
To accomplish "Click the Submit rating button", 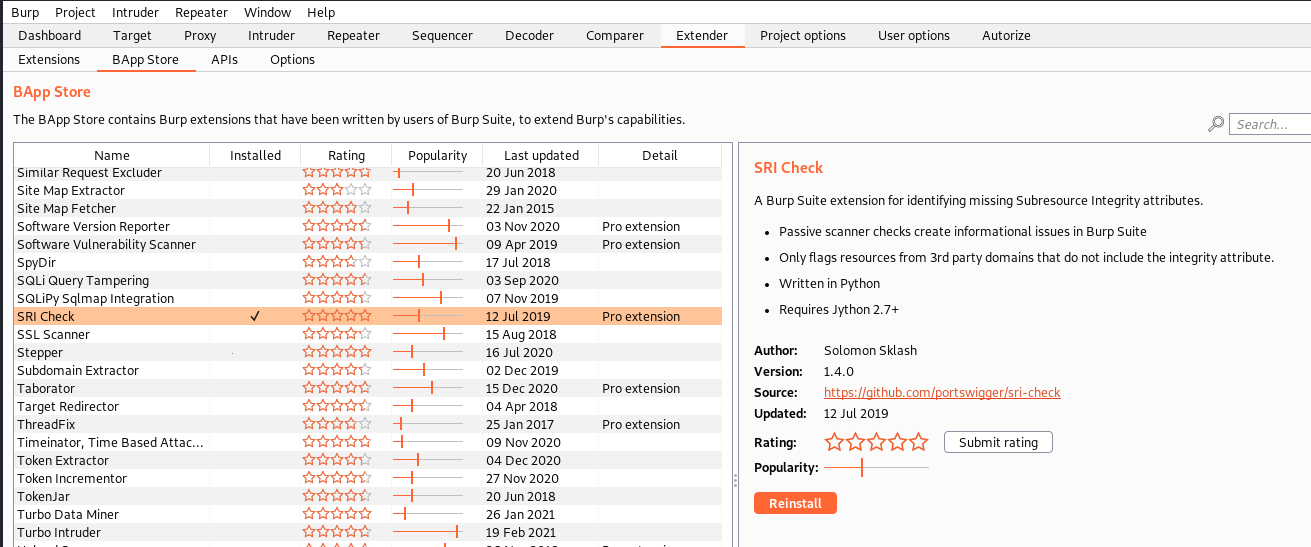I will point(997,442).
